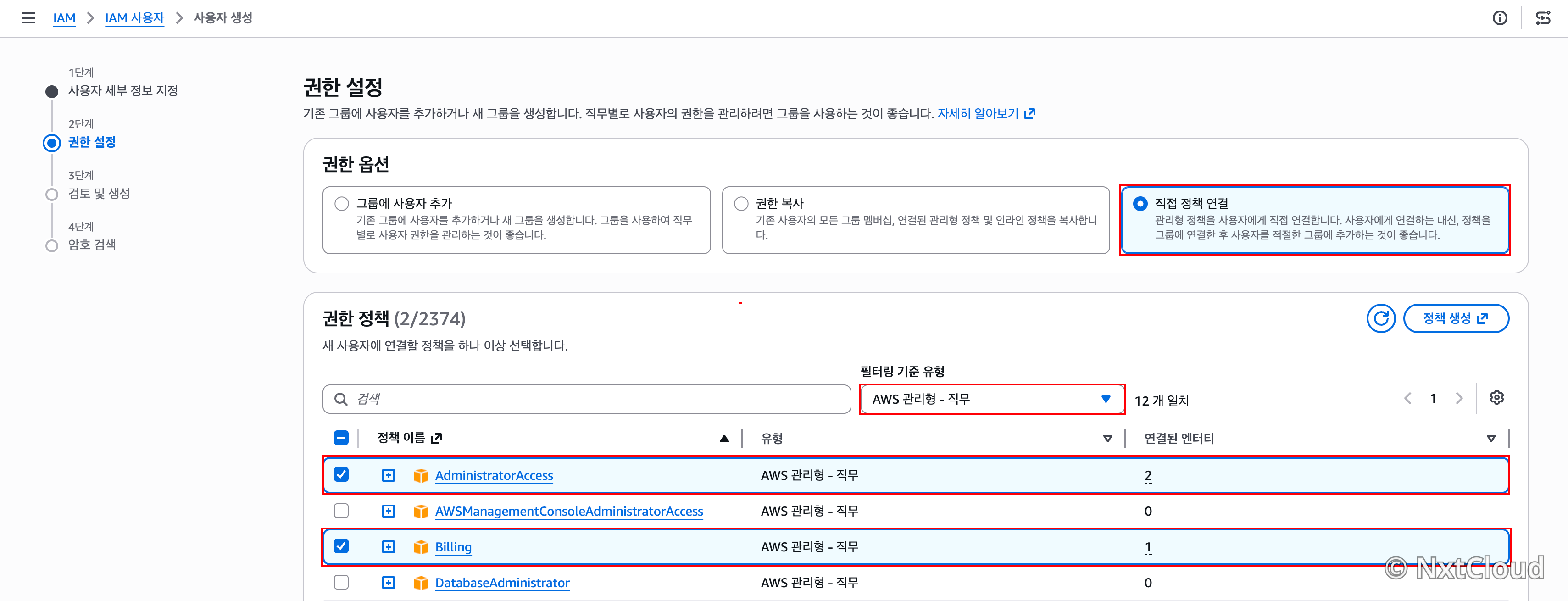Select the 그룹에 사용자 추가 radio option
Image resolution: width=1568 pixels, height=601 pixels.
341,203
